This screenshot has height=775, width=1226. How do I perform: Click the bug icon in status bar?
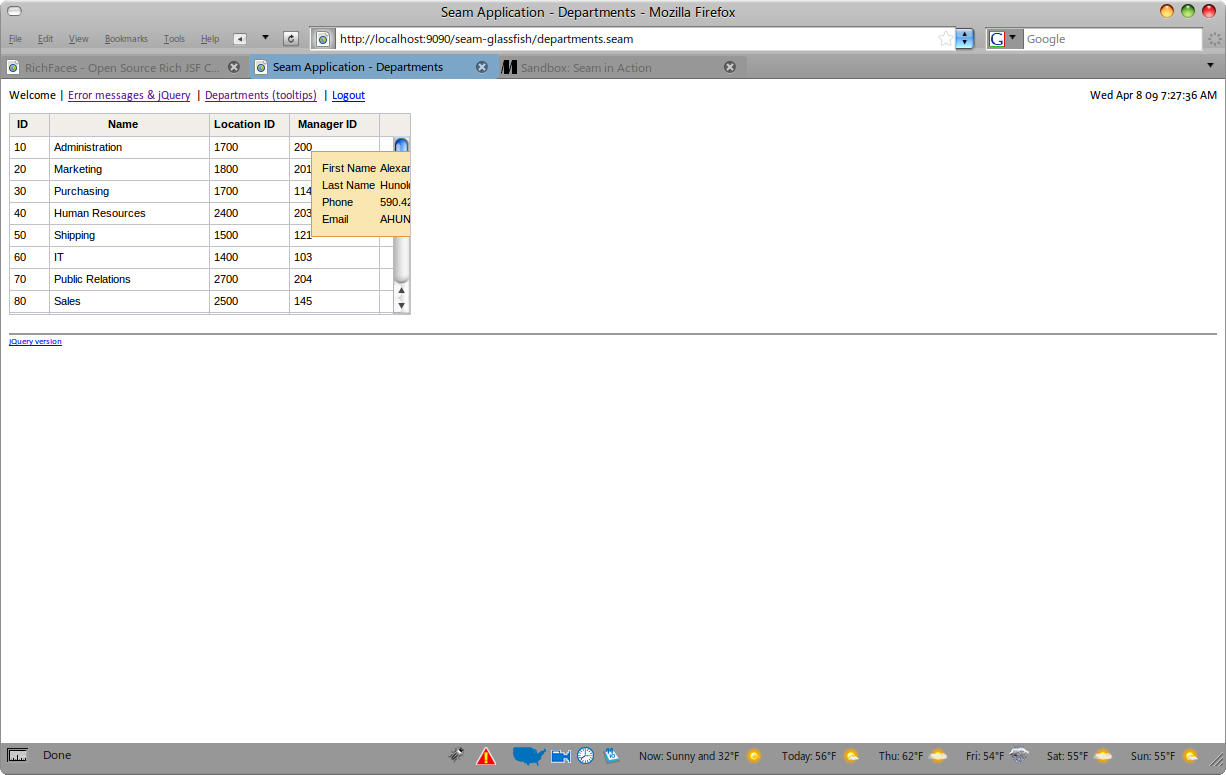point(456,755)
